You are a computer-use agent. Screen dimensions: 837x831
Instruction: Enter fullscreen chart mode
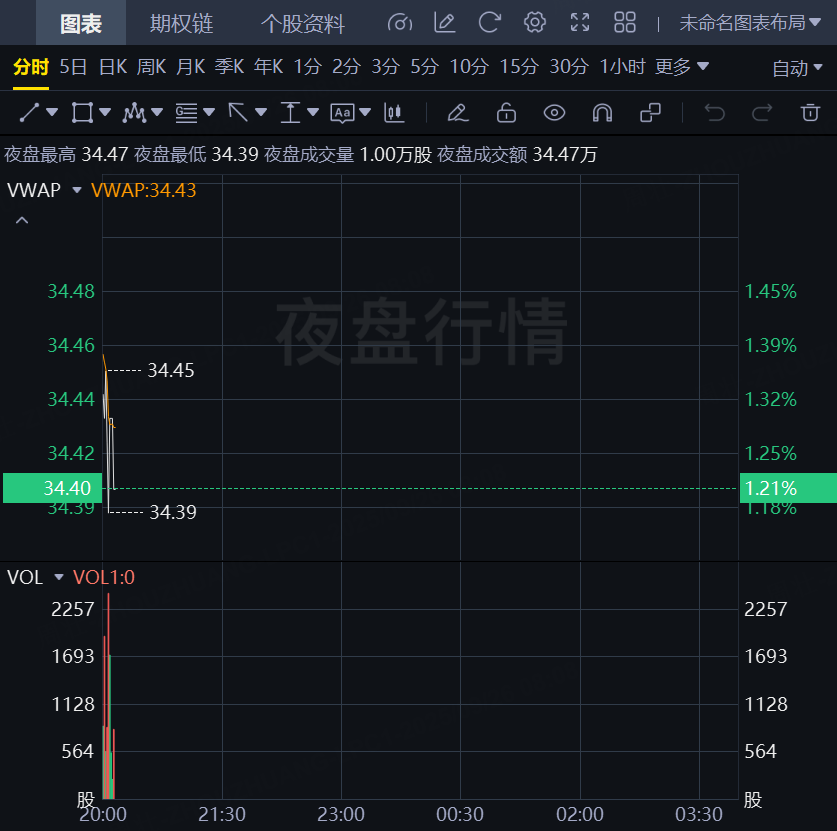(x=580, y=22)
